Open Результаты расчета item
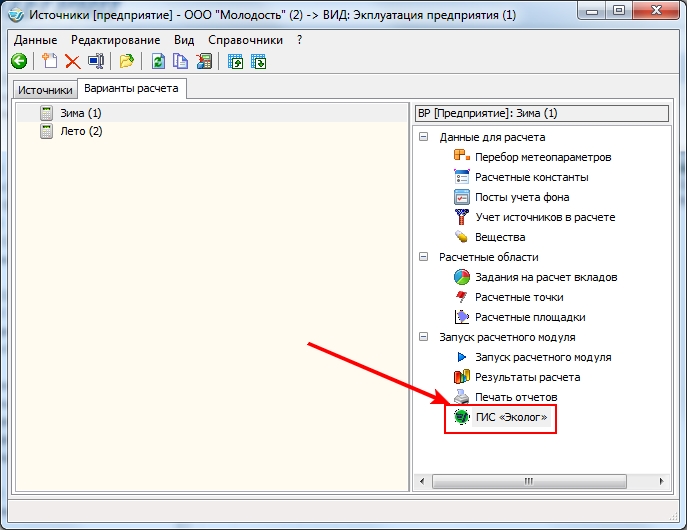687x530 pixels. (x=527, y=377)
